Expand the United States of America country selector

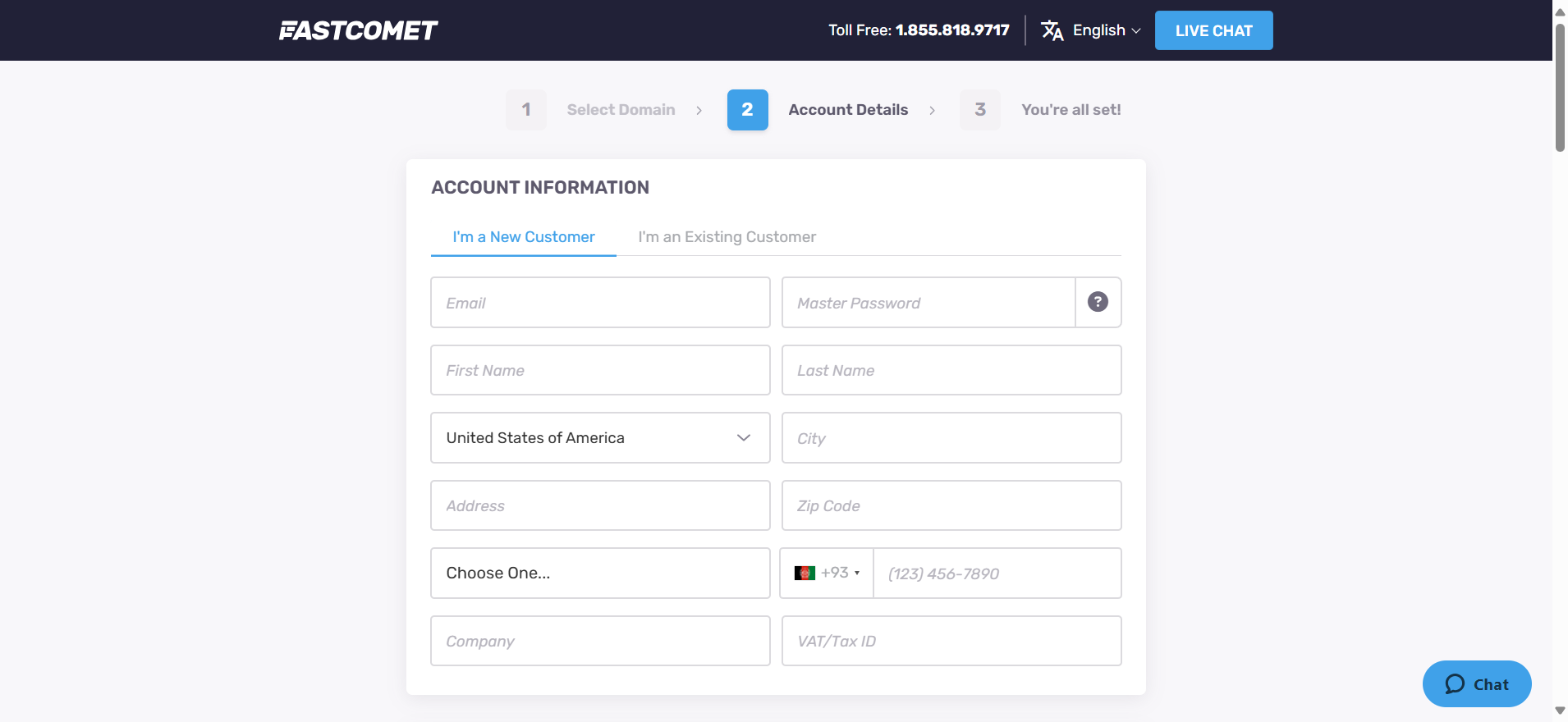pos(599,437)
